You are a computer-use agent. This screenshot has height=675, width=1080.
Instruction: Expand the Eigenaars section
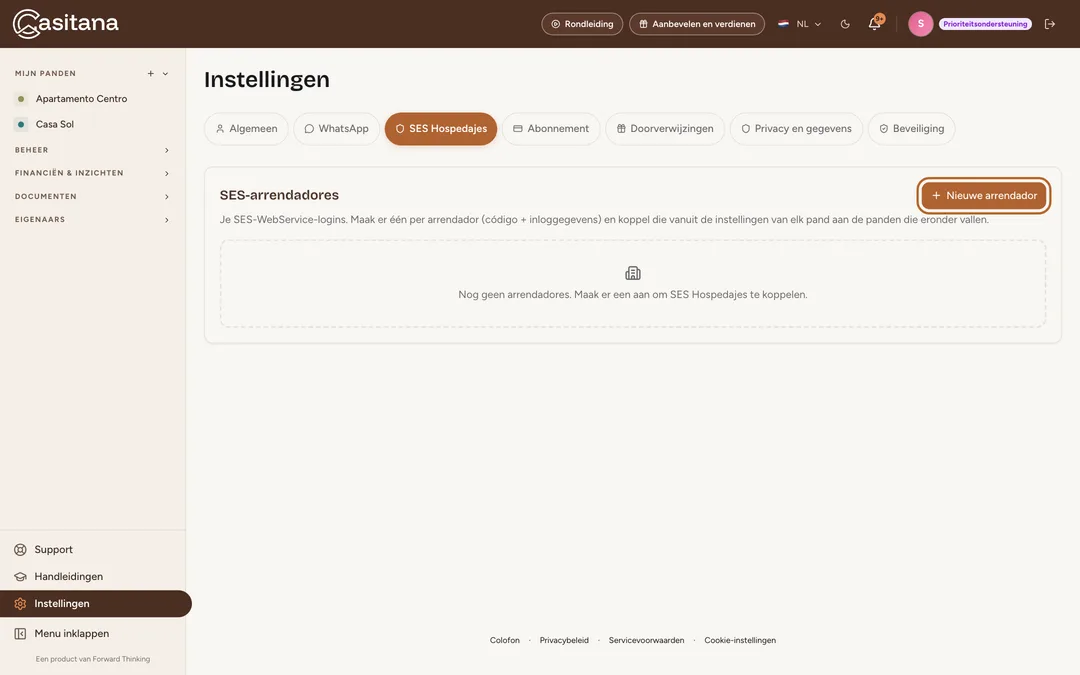click(92, 220)
